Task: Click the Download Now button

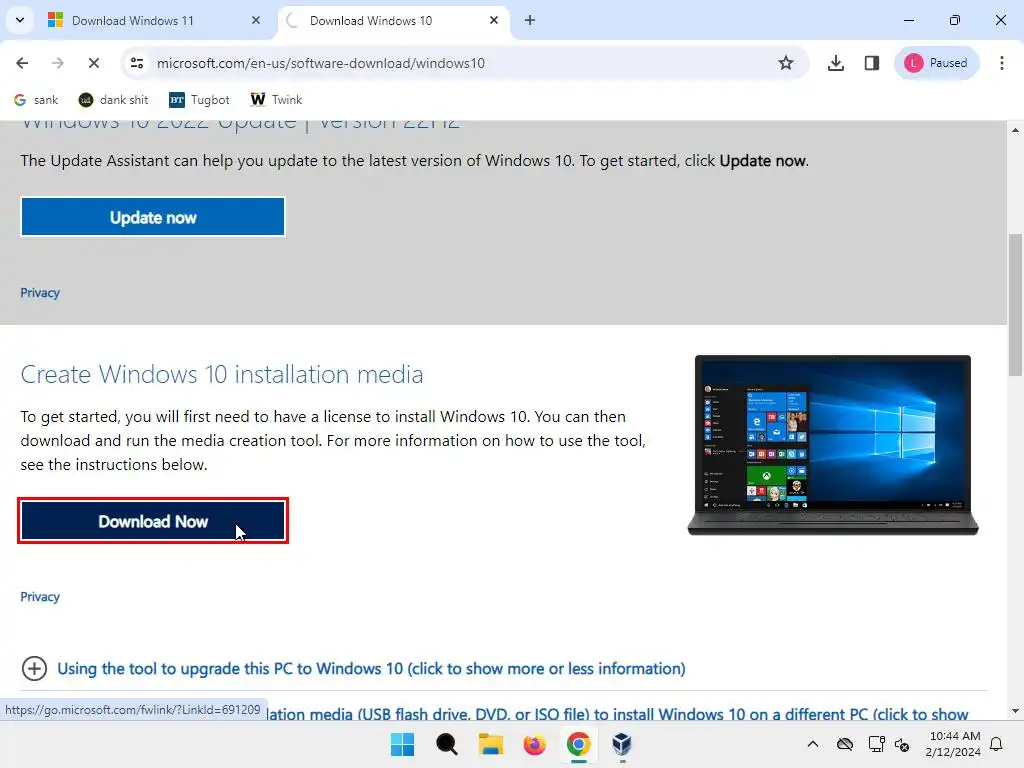Action: [x=153, y=521]
